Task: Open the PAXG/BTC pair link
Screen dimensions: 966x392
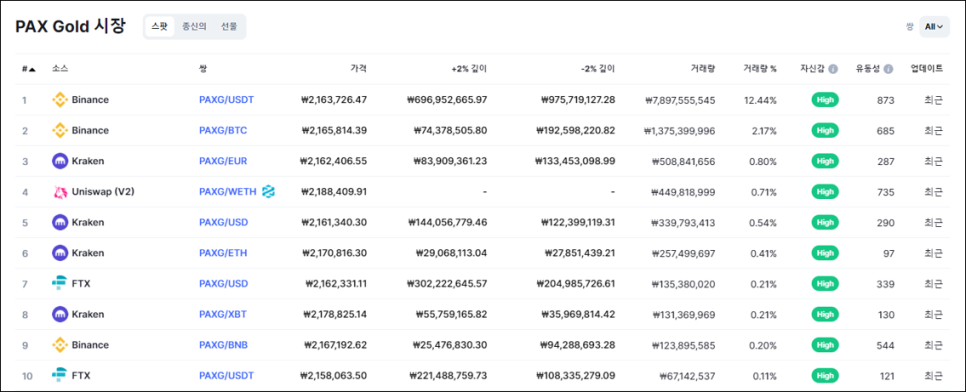Action: (x=223, y=131)
